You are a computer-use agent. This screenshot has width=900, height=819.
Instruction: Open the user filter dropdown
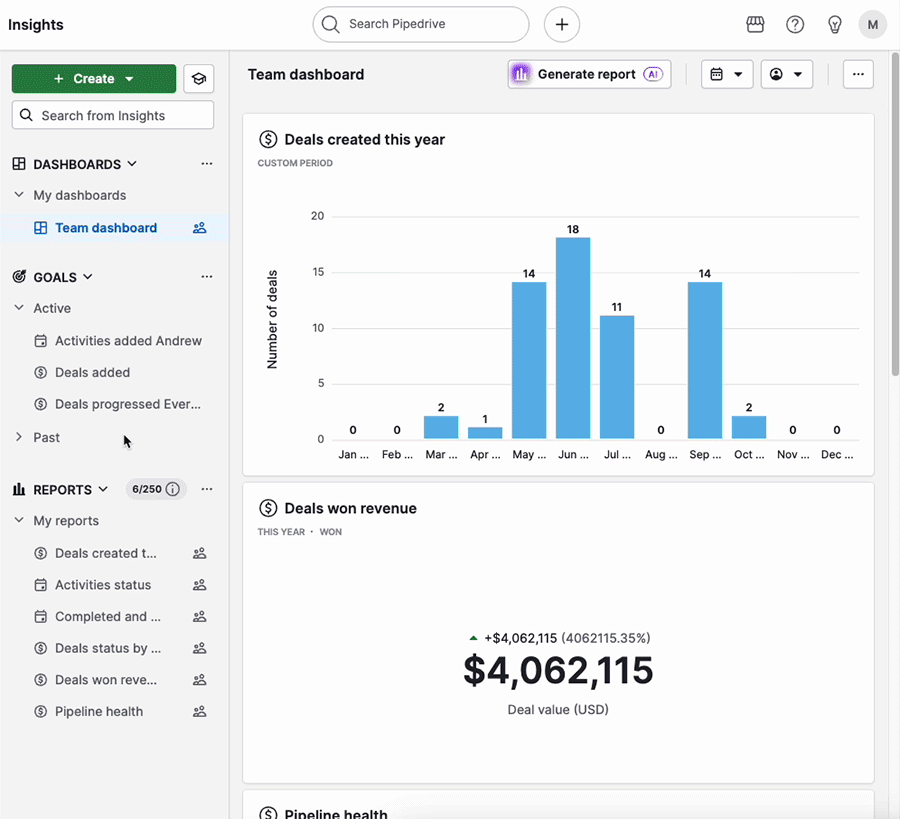[x=786, y=75]
